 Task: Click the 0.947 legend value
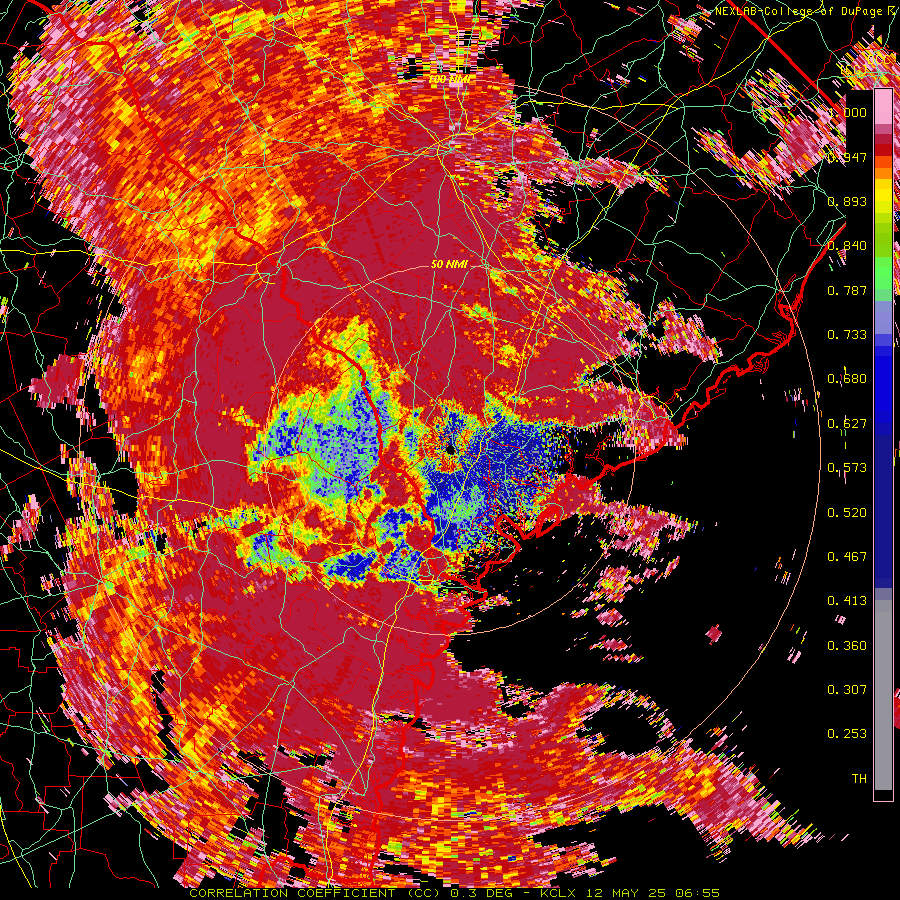click(x=847, y=157)
